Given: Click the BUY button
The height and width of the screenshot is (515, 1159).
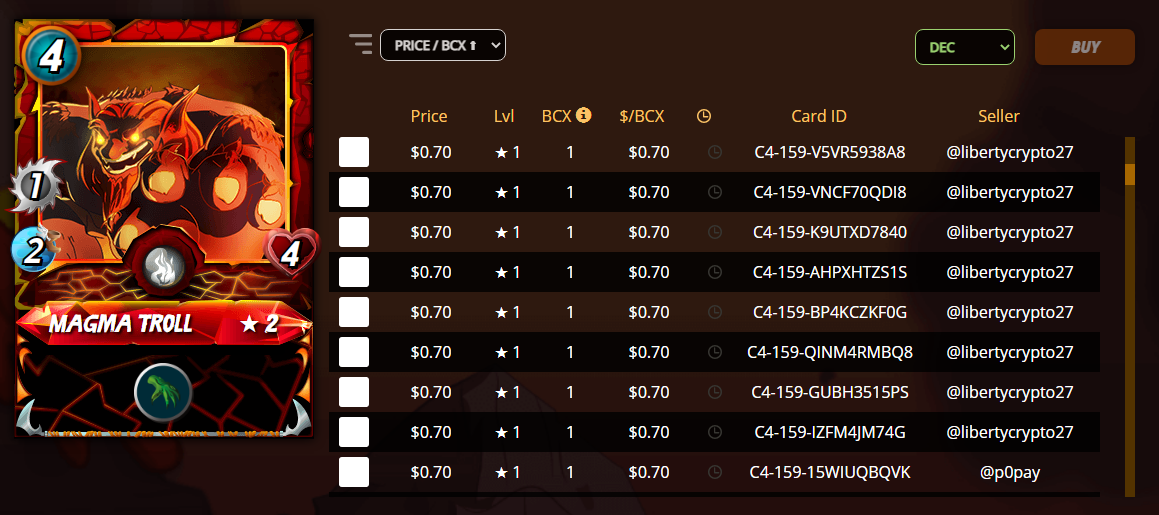Looking at the screenshot, I should 1085,47.
